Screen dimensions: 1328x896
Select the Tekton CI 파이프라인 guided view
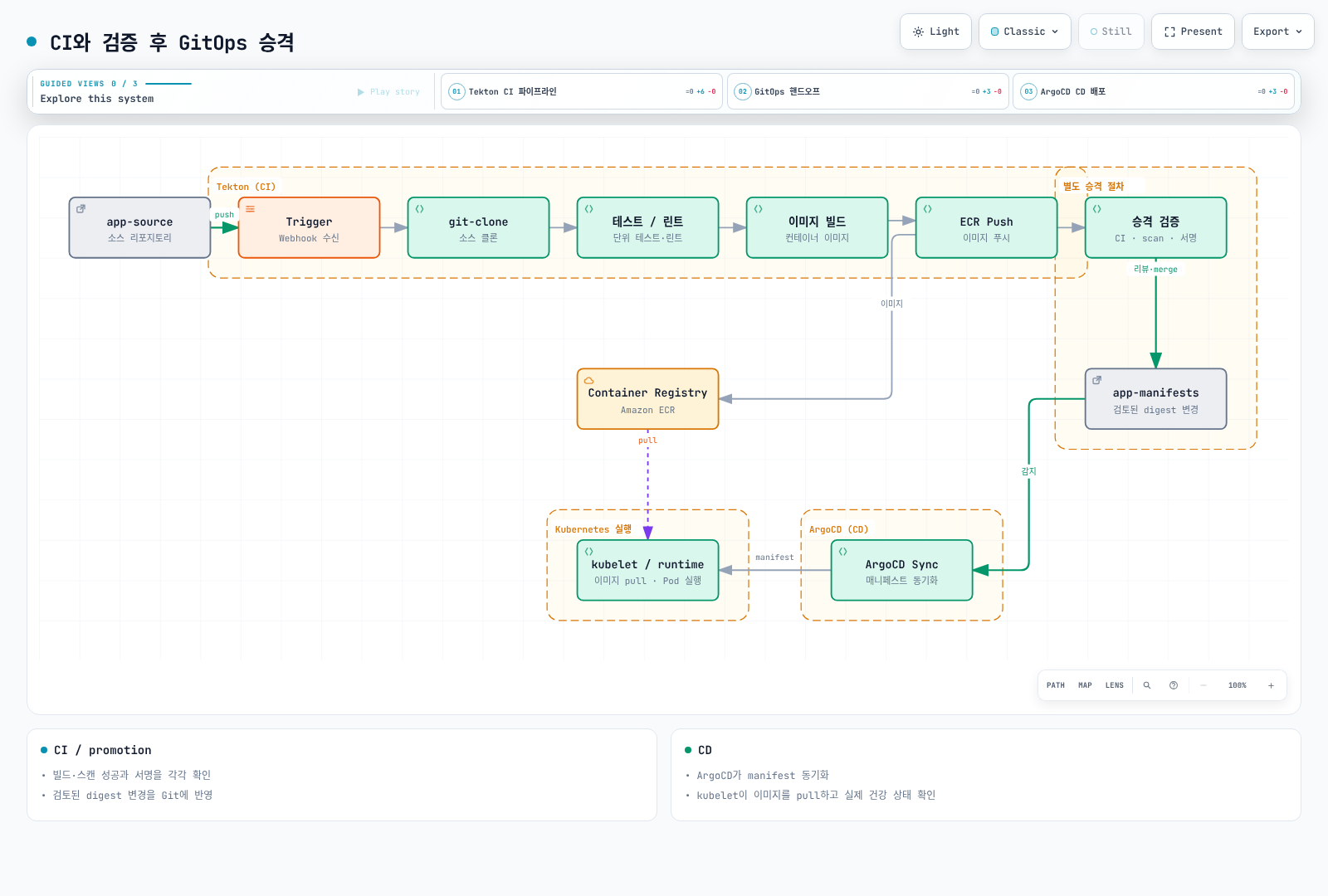(581, 91)
